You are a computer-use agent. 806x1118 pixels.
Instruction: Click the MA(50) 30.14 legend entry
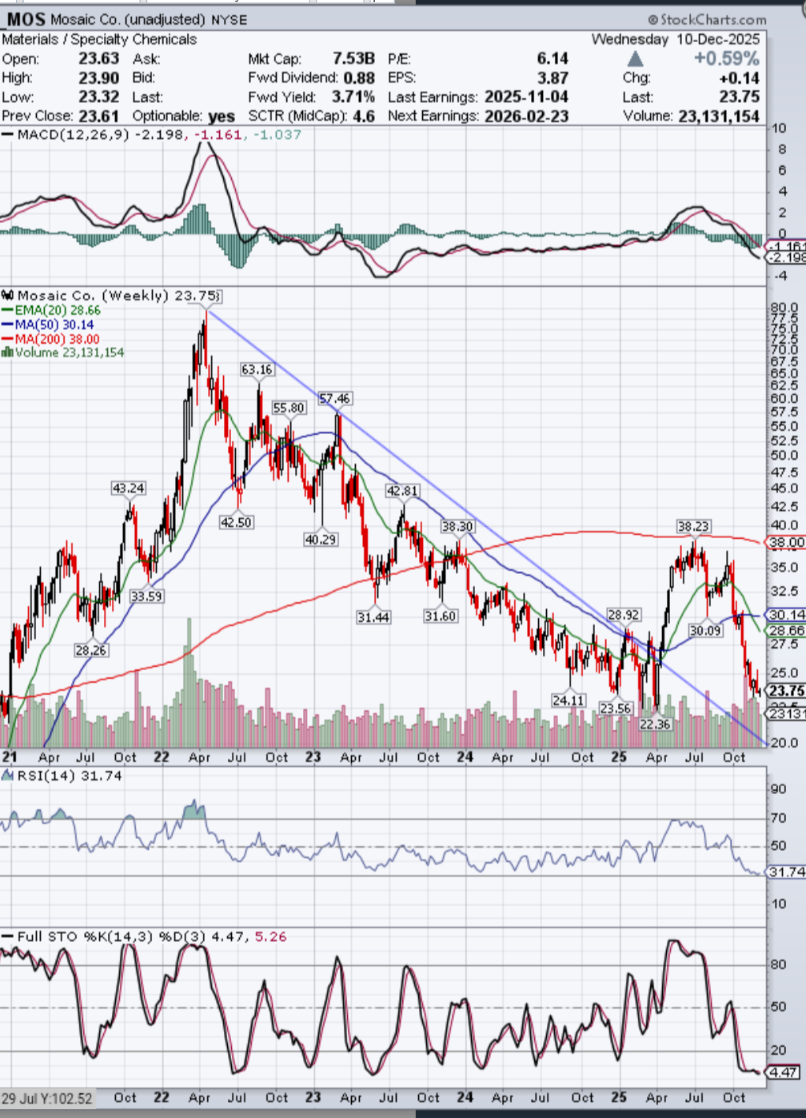(53, 324)
